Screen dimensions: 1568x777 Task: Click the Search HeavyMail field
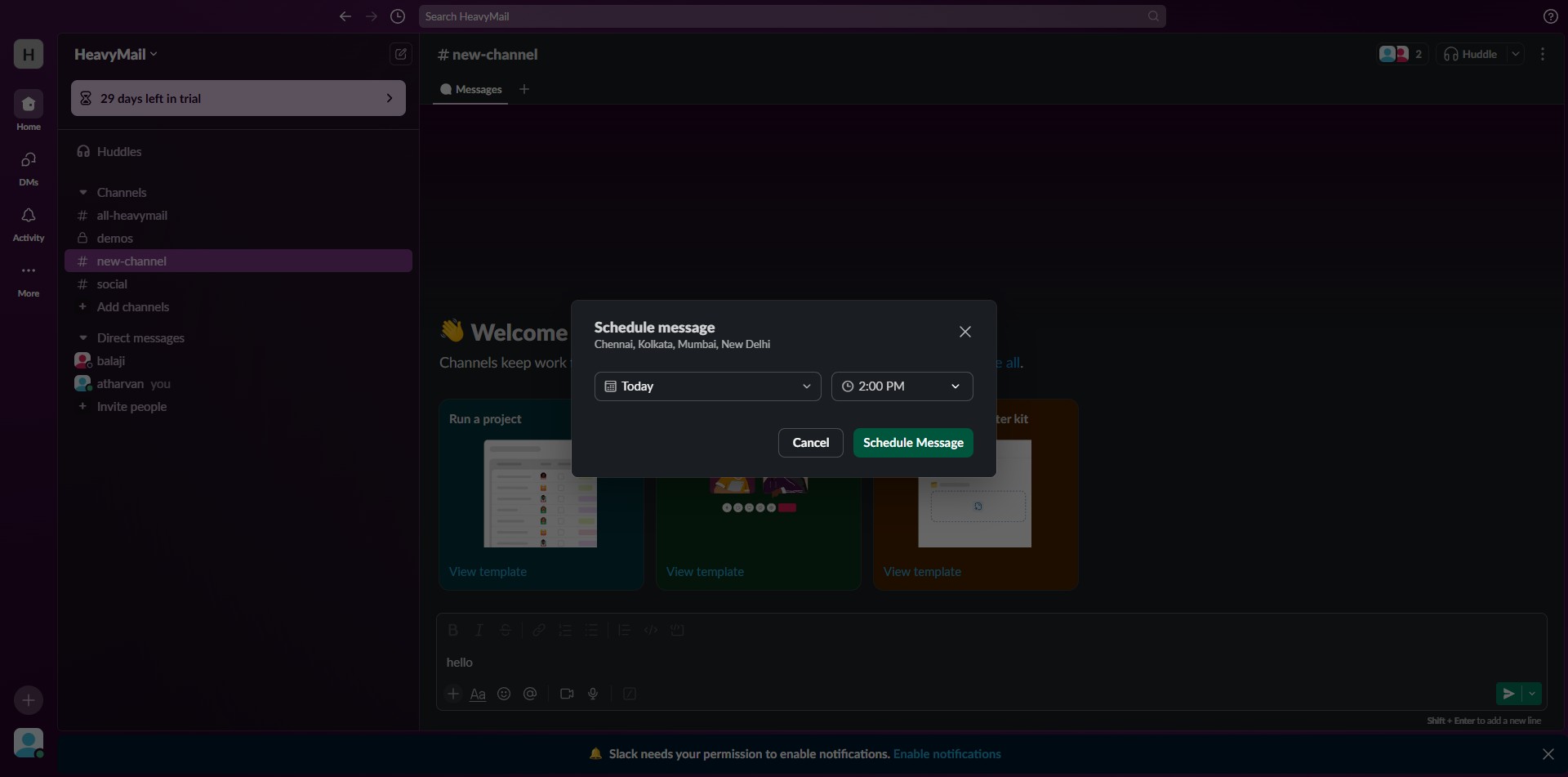pyautogui.click(x=792, y=16)
